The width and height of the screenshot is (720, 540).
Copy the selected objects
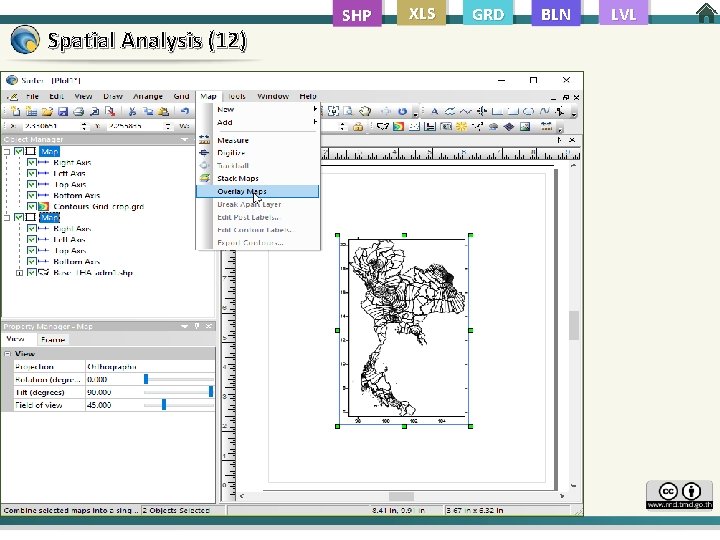[x=148, y=112]
